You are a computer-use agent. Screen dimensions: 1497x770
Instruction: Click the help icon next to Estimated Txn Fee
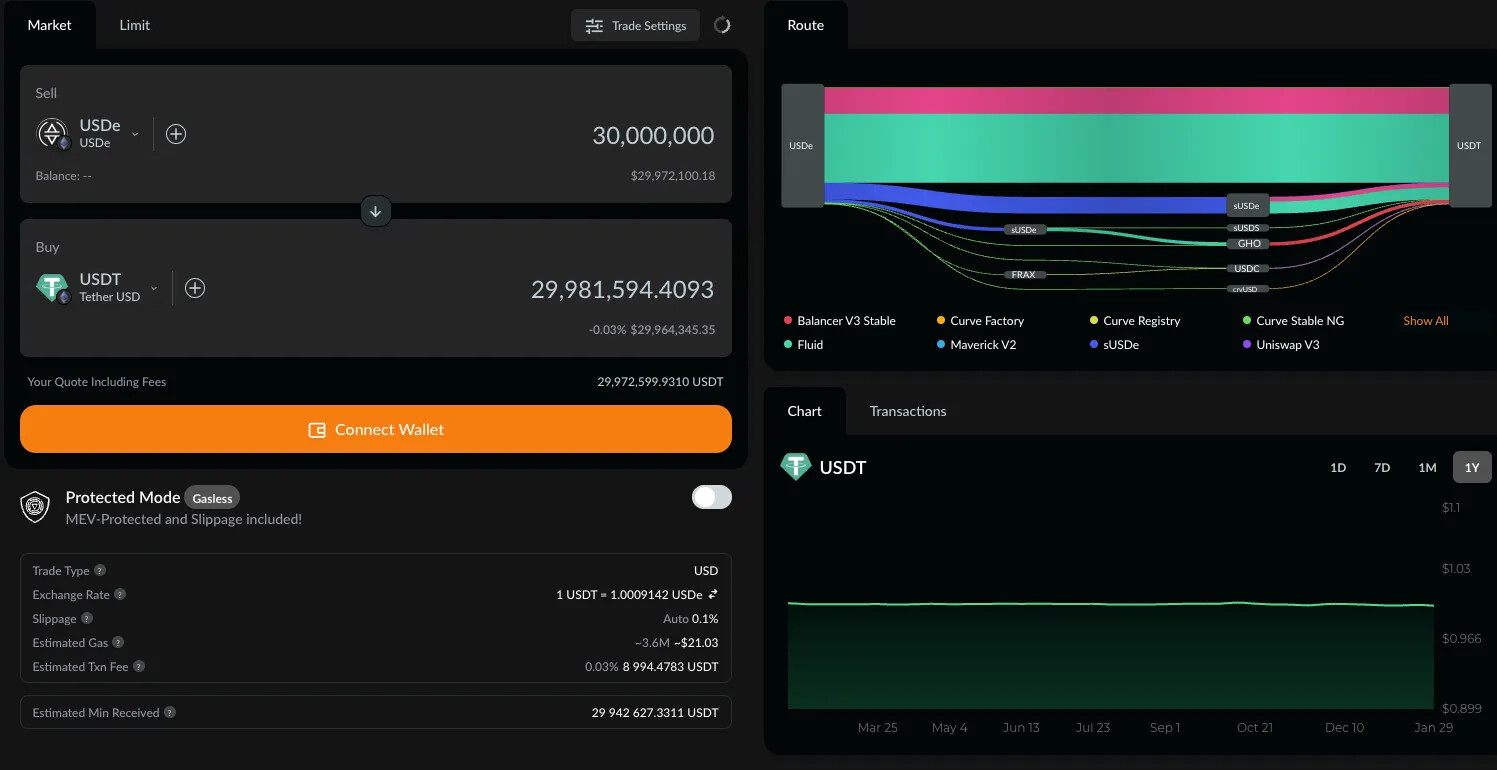(x=139, y=667)
